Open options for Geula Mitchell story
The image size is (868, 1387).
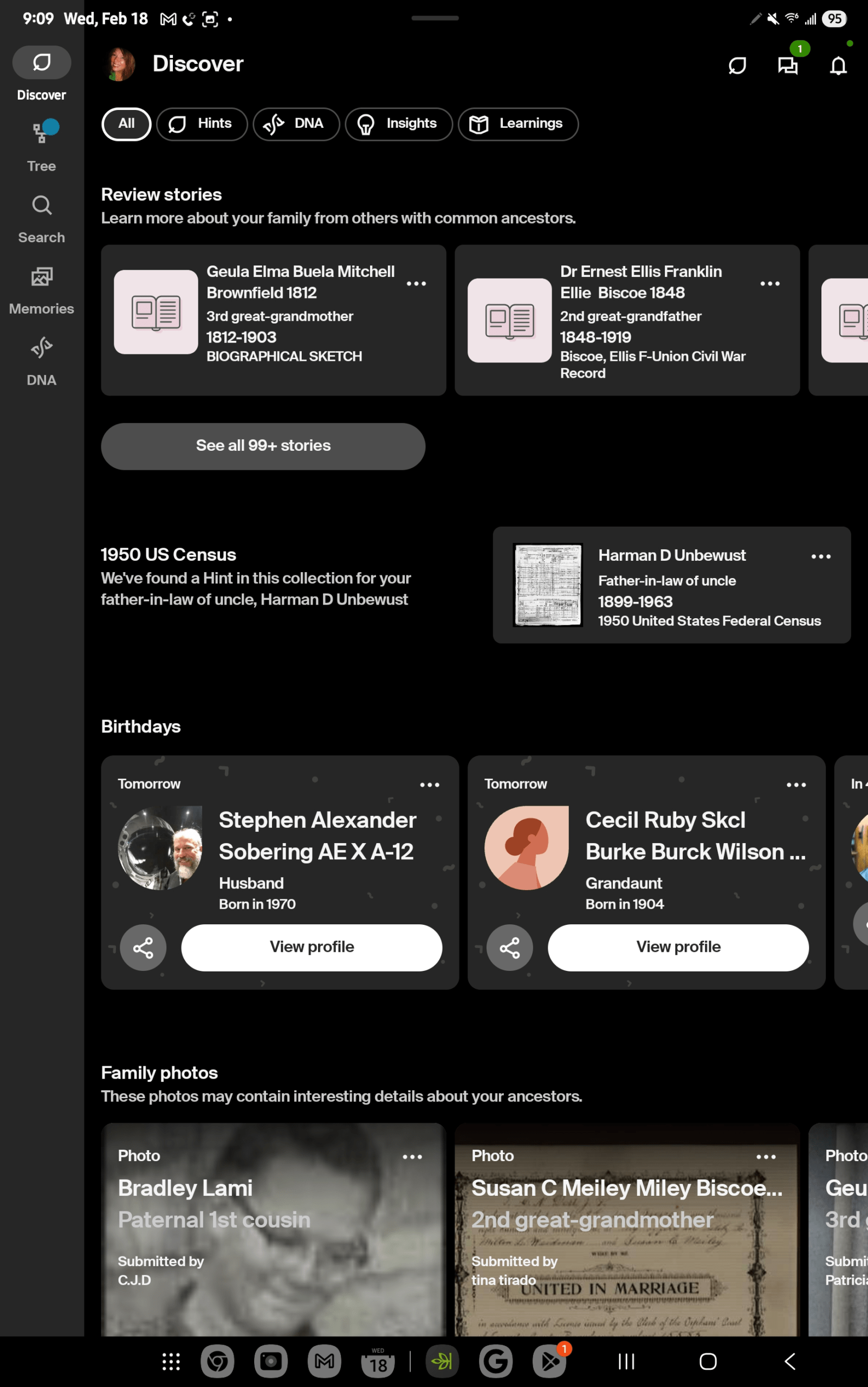coord(416,283)
